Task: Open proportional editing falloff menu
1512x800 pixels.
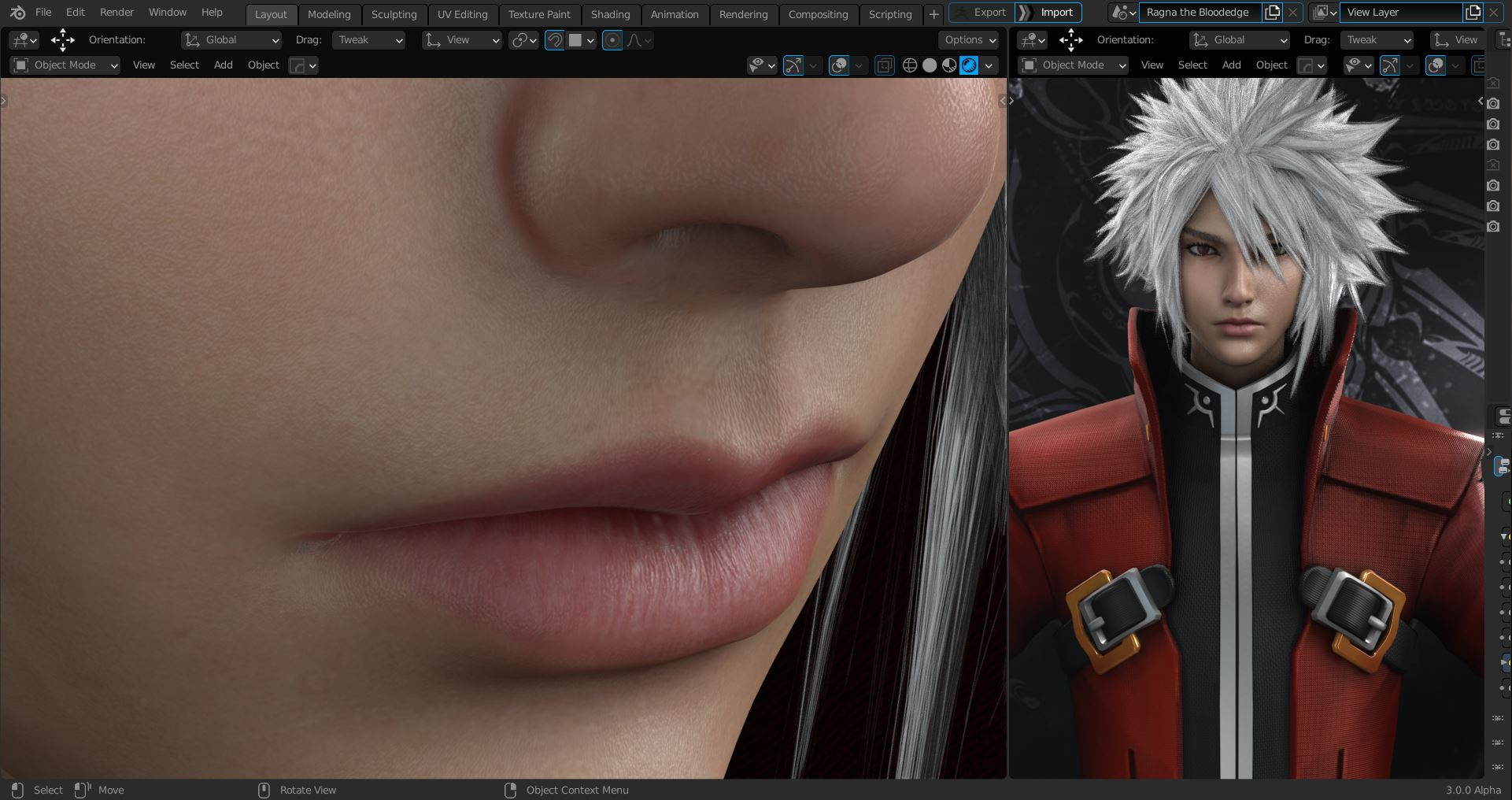Action: 639,40
